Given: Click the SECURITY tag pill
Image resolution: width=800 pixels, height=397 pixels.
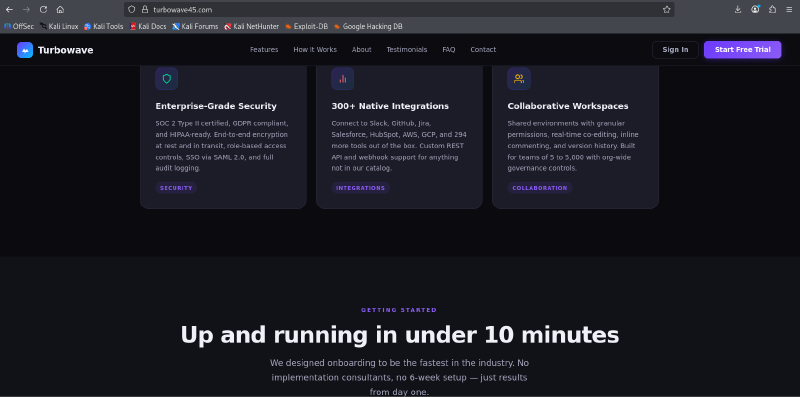Looking at the screenshot, I should tap(176, 188).
